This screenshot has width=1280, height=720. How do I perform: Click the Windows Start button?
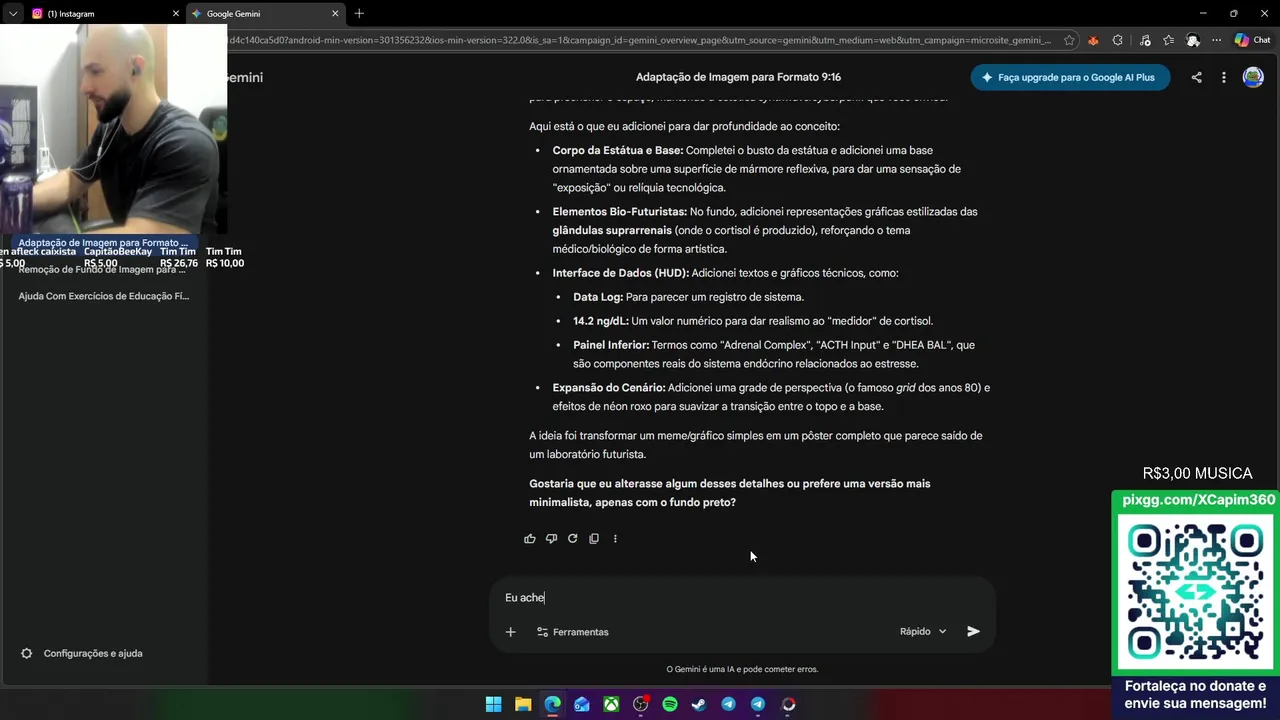(493, 704)
